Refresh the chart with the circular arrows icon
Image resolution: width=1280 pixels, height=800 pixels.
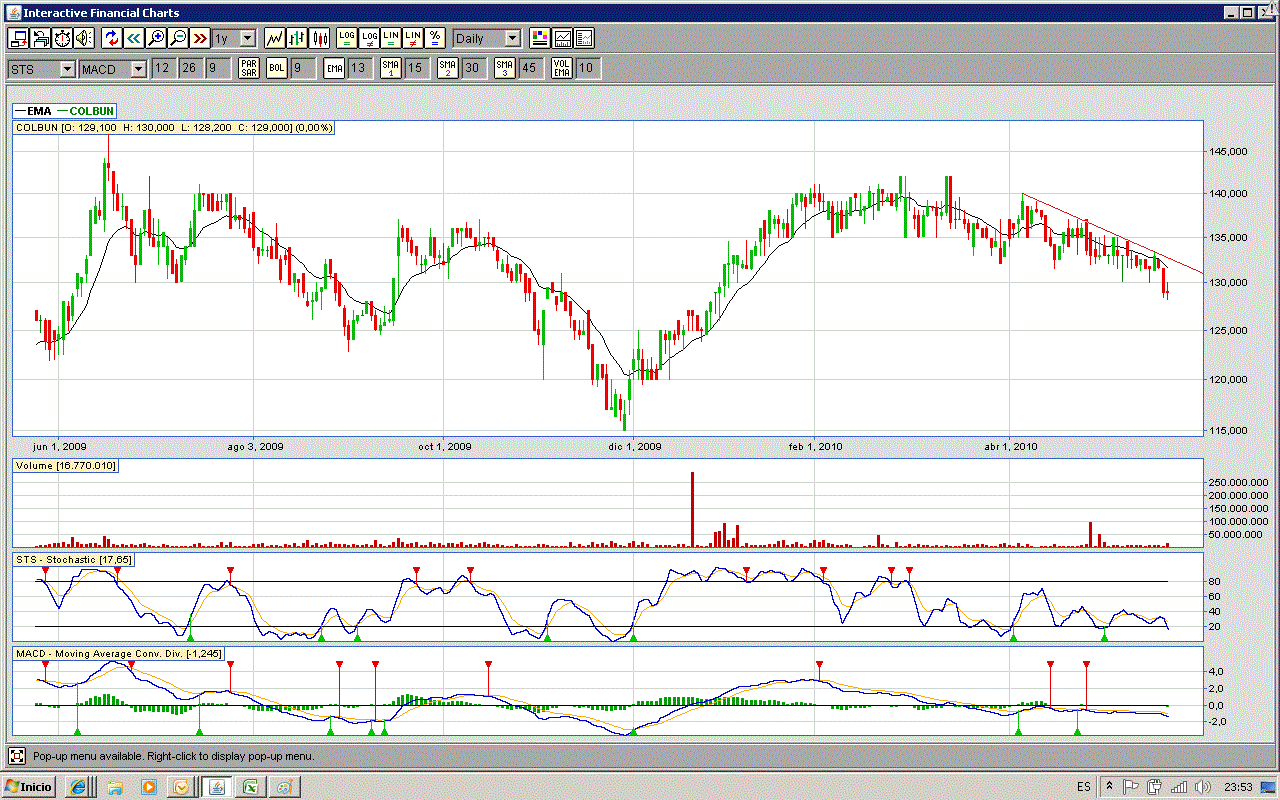(x=112, y=38)
